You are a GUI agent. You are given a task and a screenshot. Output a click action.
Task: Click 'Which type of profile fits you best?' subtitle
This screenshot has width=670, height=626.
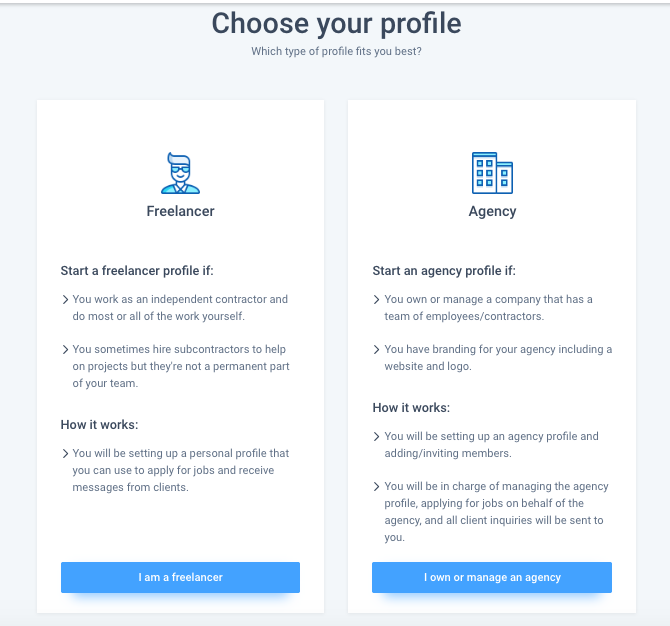336,51
